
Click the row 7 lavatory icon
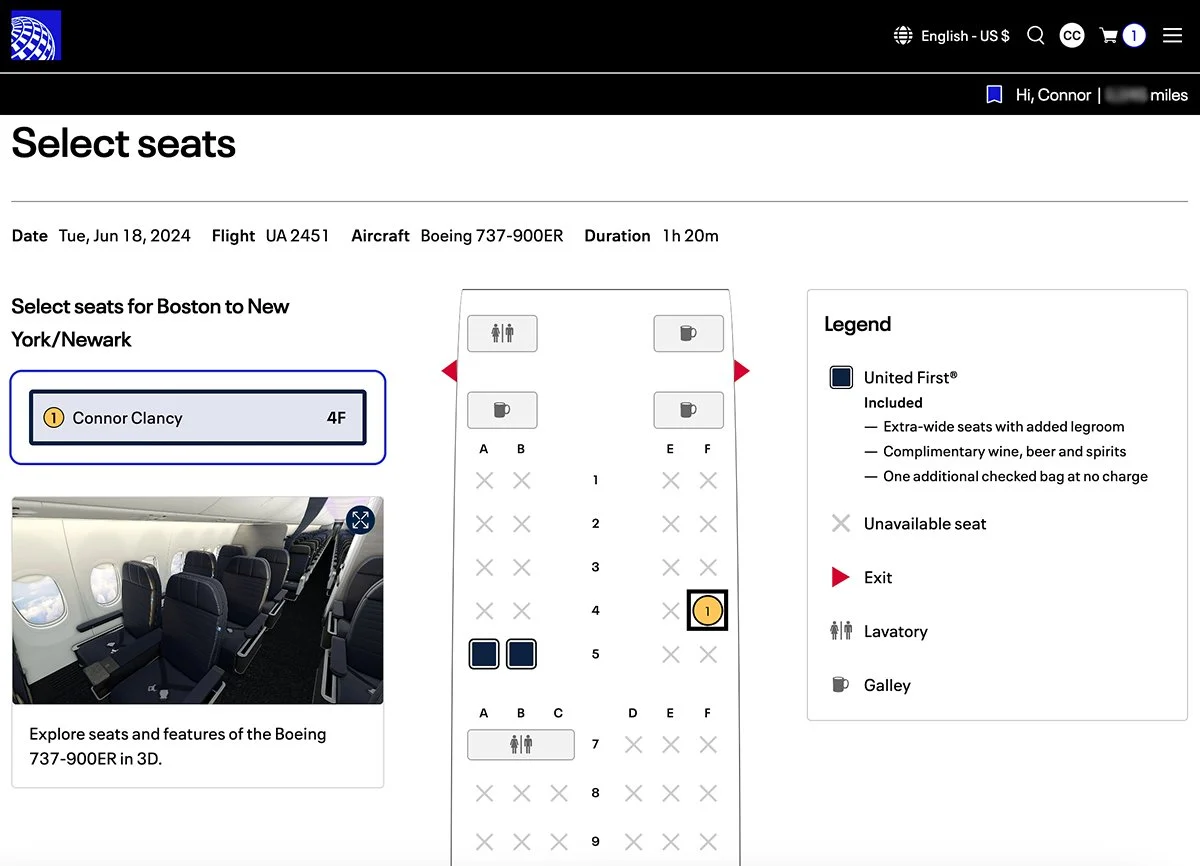pos(521,744)
